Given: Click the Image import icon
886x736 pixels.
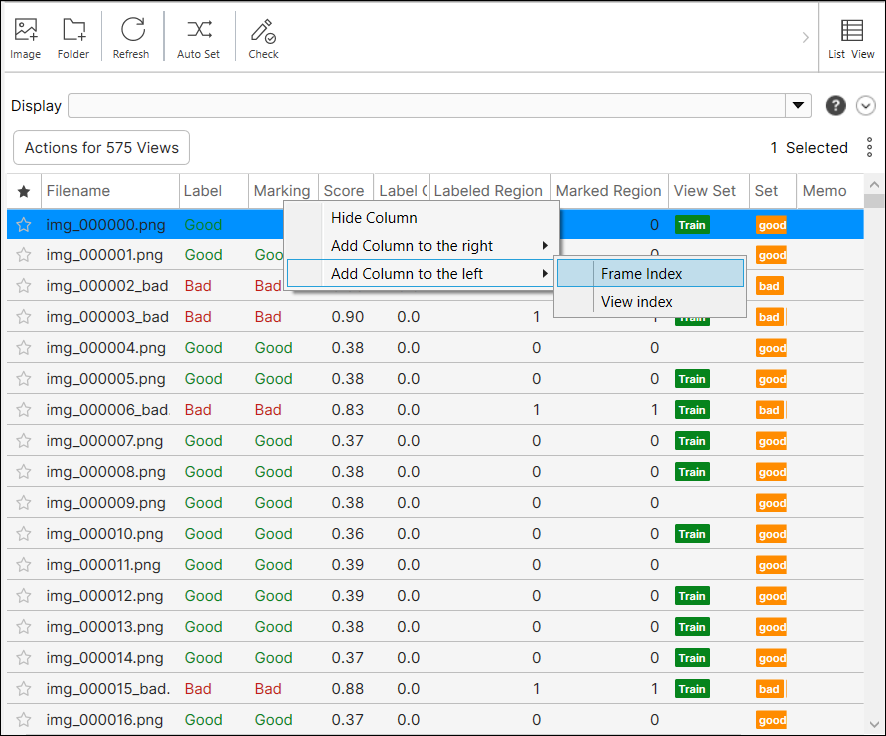Looking at the screenshot, I should point(26,31).
